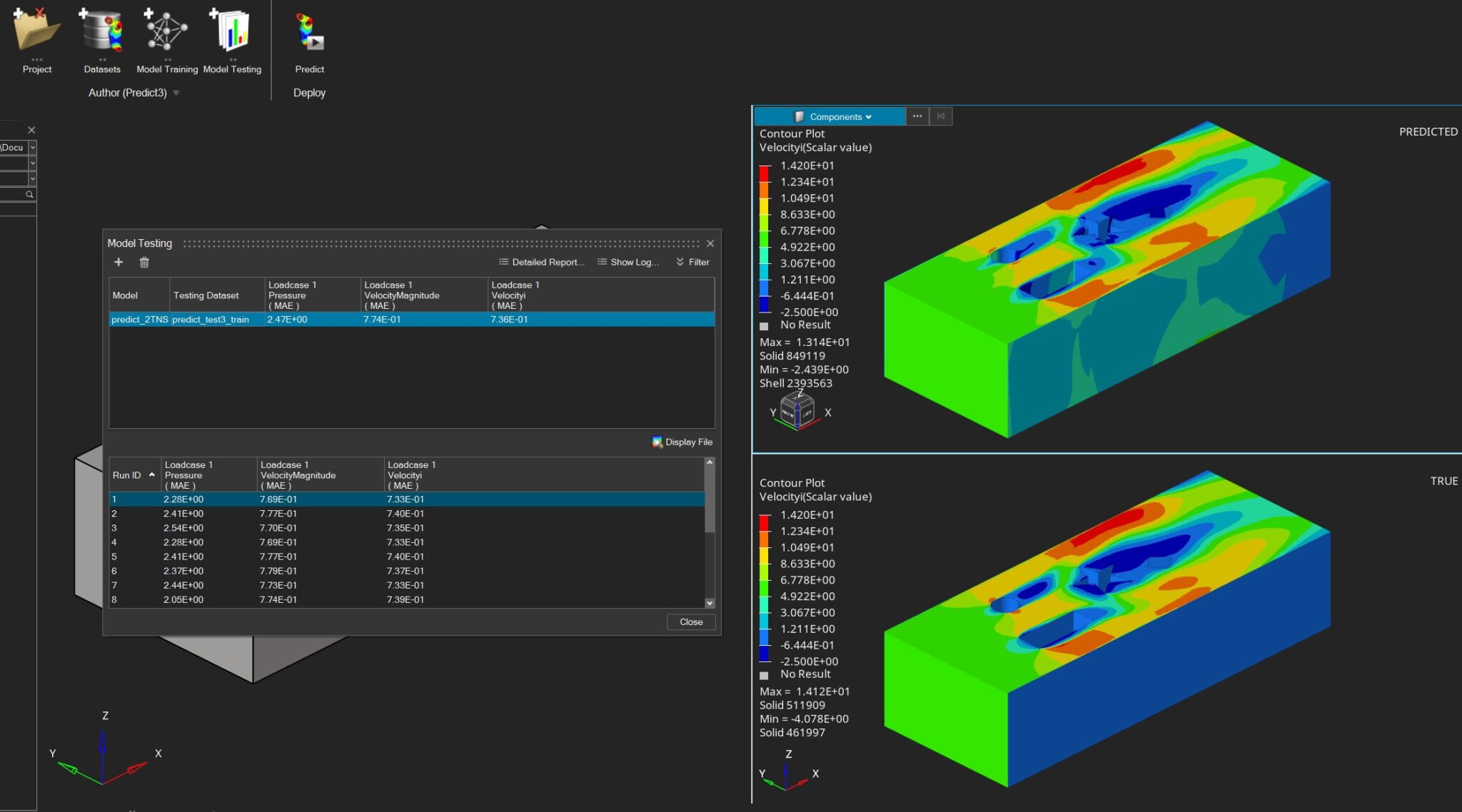Screen dimensions: 1462x812
Task: Click the scroll down arrow in runs table
Action: (710, 603)
